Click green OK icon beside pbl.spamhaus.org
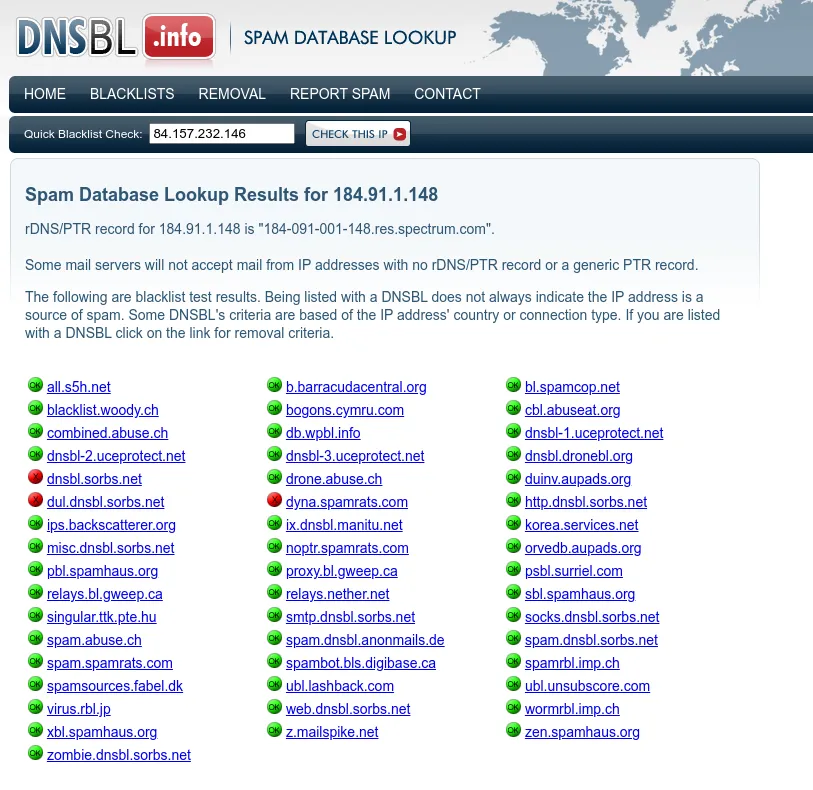The height and width of the screenshot is (790, 813). point(35,569)
